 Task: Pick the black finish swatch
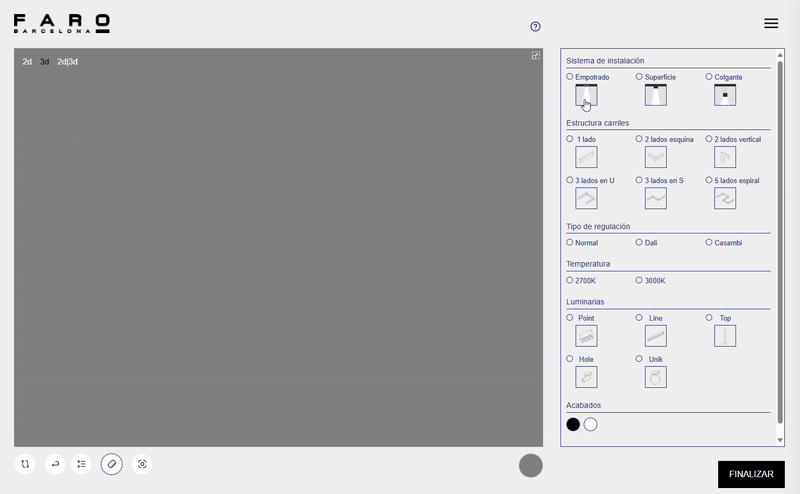(573, 424)
